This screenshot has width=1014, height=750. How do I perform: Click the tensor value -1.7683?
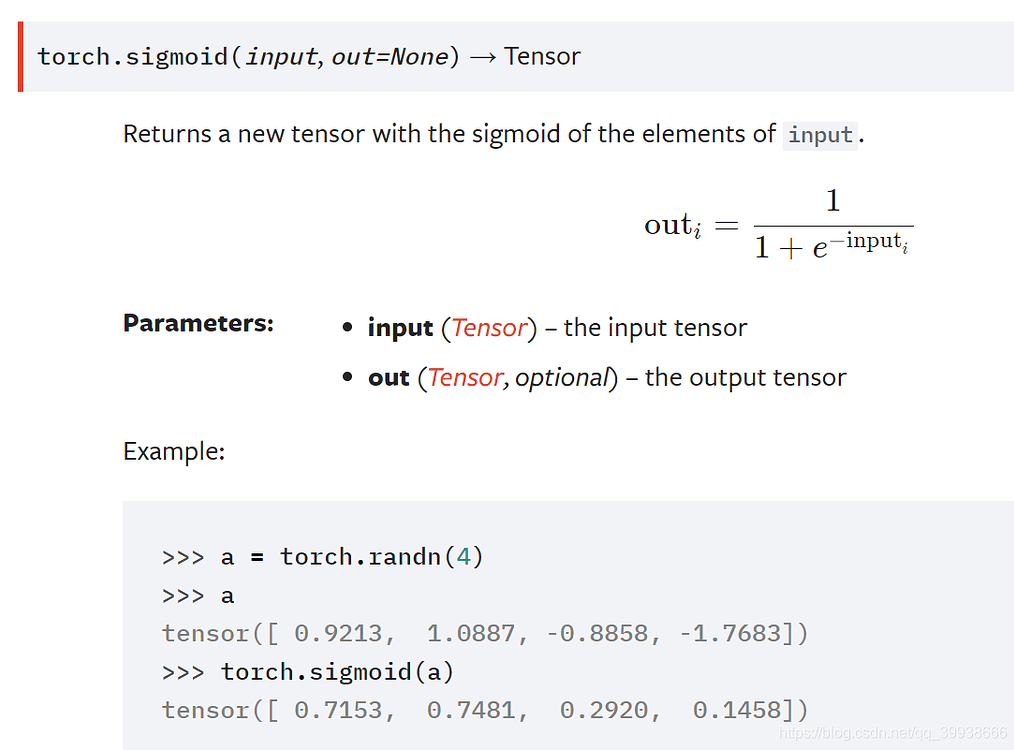[x=729, y=634]
